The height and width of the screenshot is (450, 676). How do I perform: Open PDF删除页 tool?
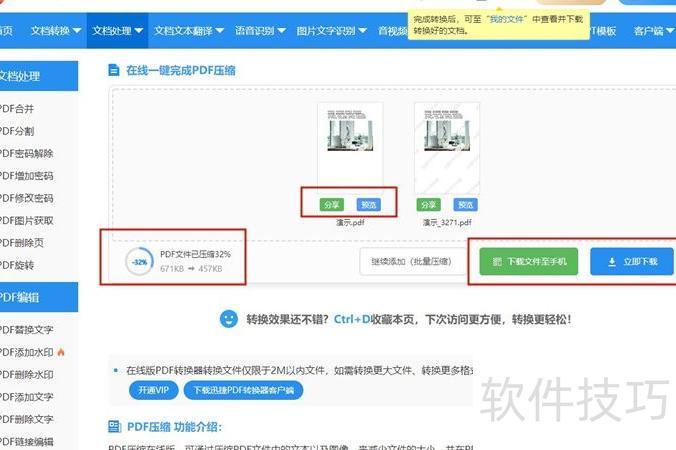(22, 243)
